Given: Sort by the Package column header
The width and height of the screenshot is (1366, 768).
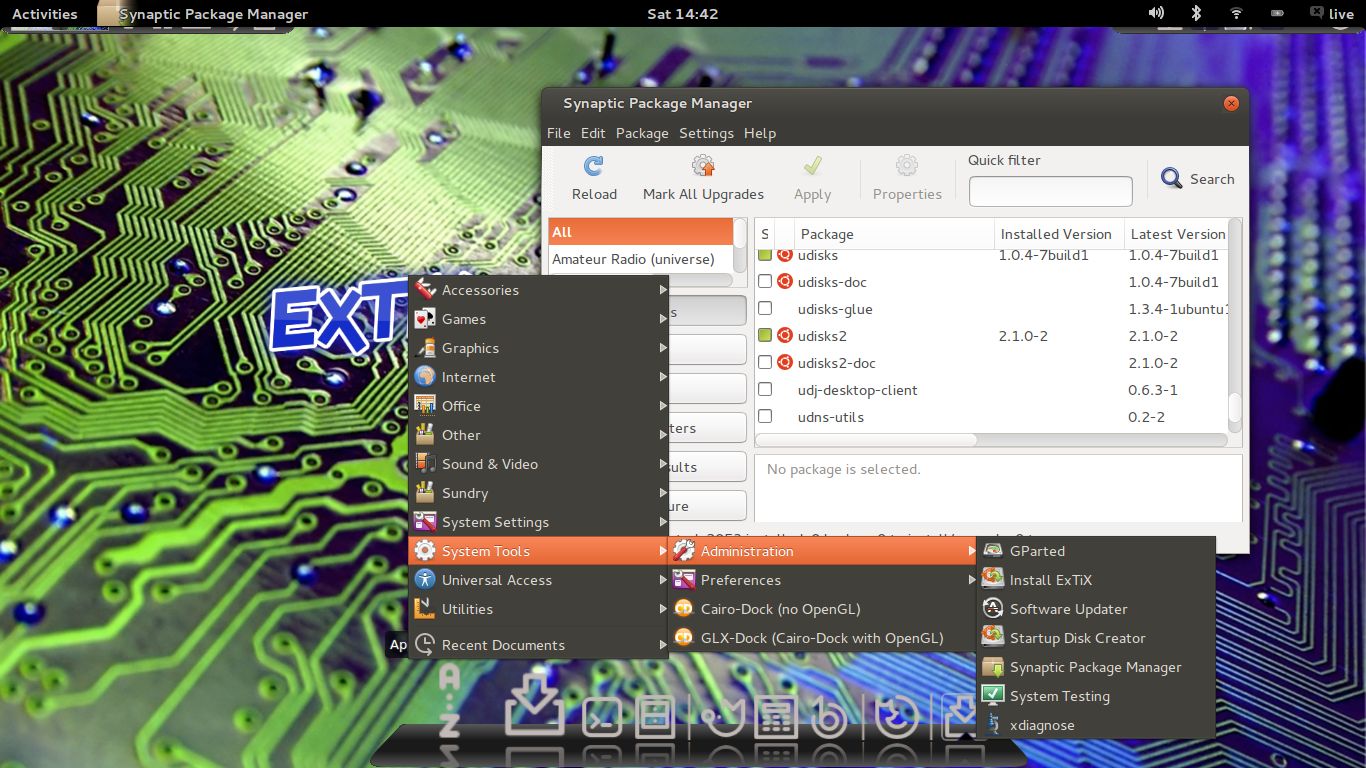Looking at the screenshot, I should click(x=894, y=234).
